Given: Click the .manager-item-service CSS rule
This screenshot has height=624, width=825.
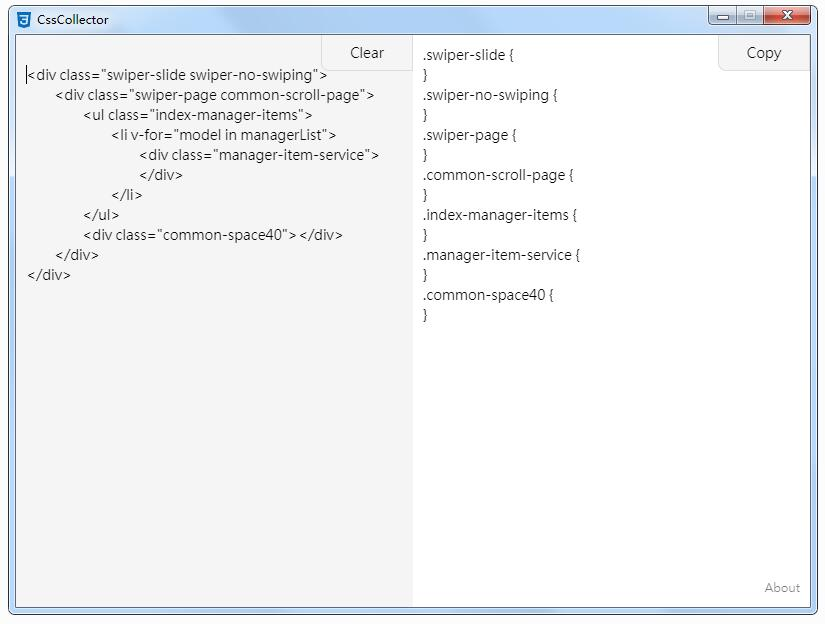Looking at the screenshot, I should [x=501, y=255].
